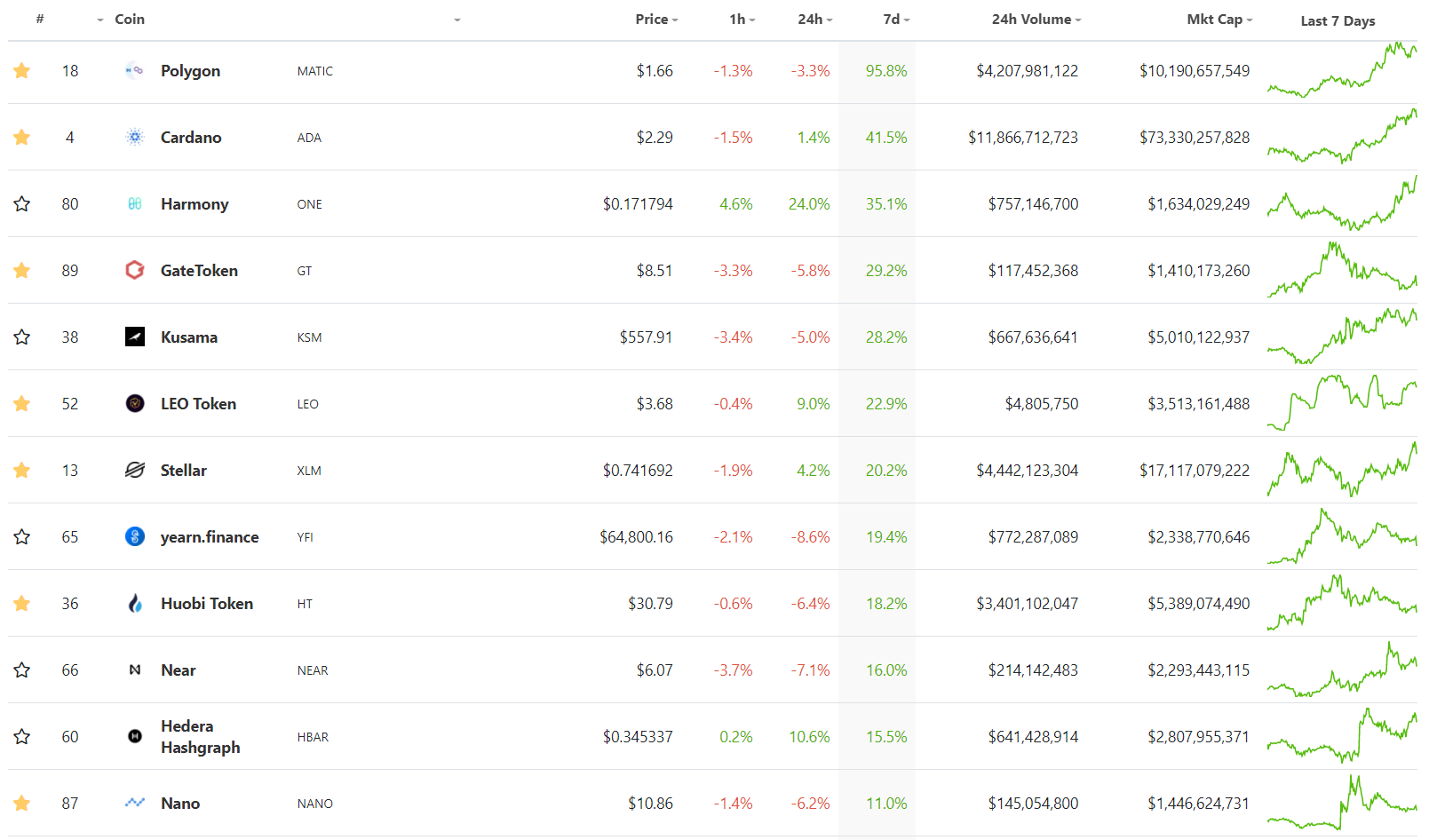Viewport: 1437px width, 840px height.
Task: Sort by the 24h change column
Action: pyautogui.click(x=814, y=20)
